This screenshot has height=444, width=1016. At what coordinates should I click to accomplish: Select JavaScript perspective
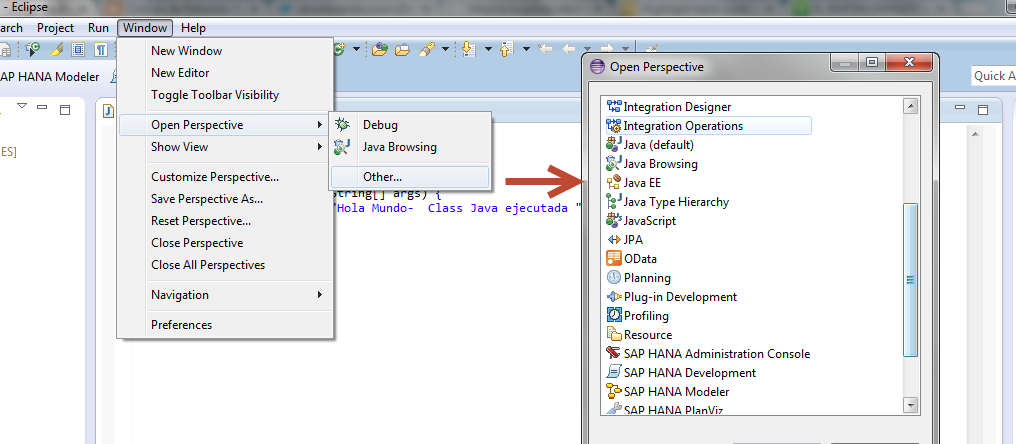tap(641, 220)
